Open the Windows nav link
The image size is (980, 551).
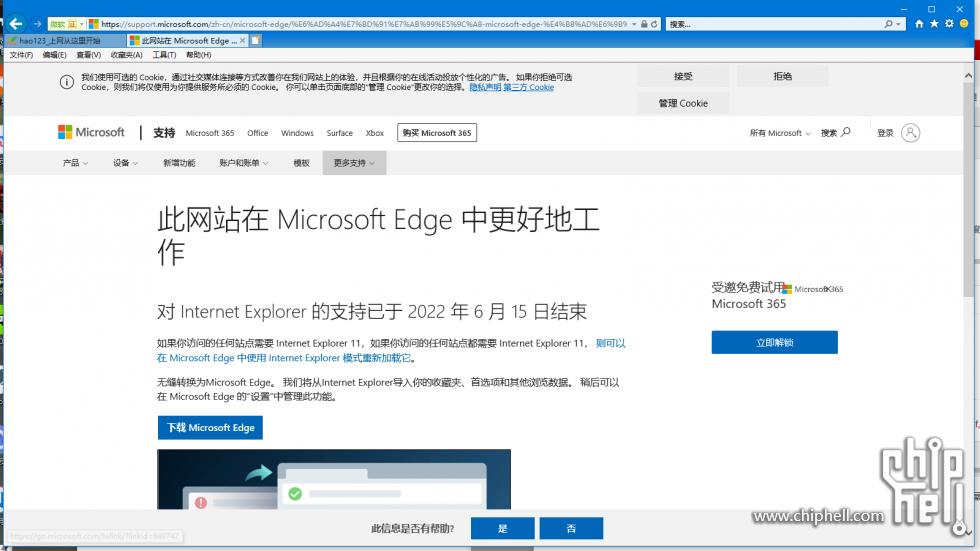297,133
